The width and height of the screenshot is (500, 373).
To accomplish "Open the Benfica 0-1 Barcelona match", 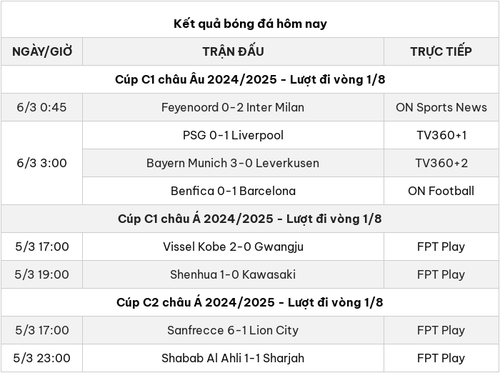I will [x=233, y=191].
